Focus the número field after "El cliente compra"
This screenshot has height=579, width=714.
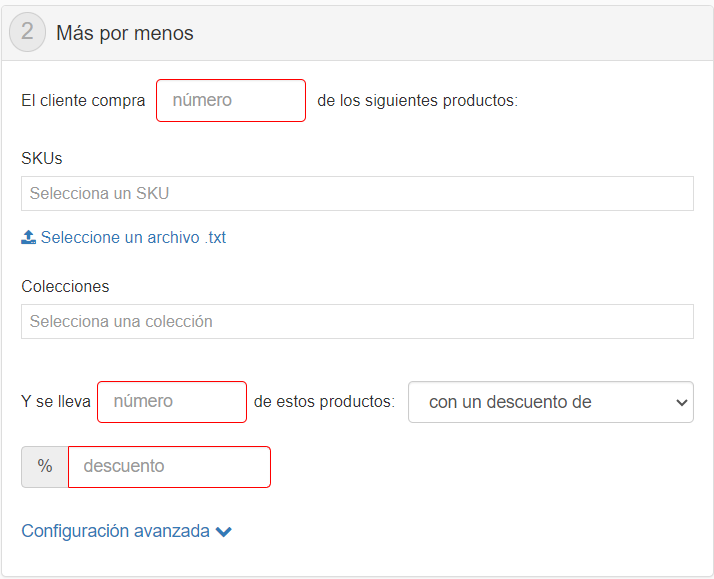pyautogui.click(x=231, y=101)
